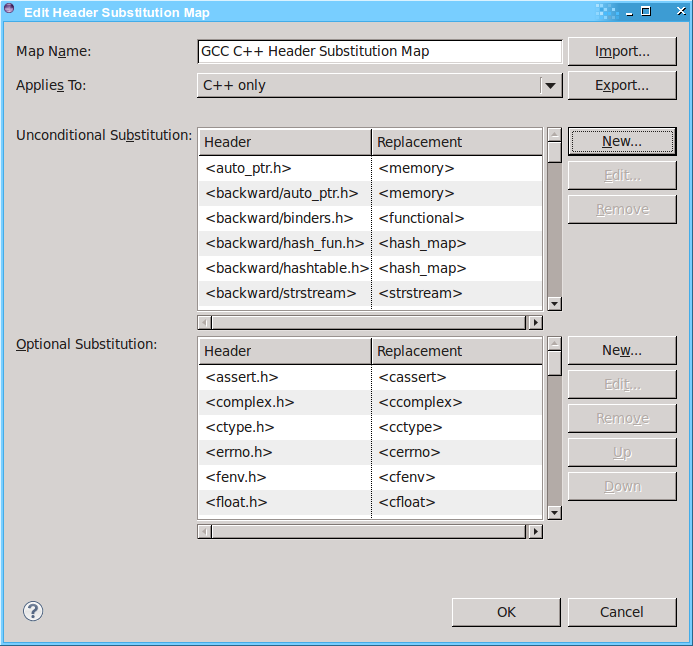The width and height of the screenshot is (693, 646).
Task: Click the unconditional table vertical scrollbar thumb
Action: (x=554, y=152)
